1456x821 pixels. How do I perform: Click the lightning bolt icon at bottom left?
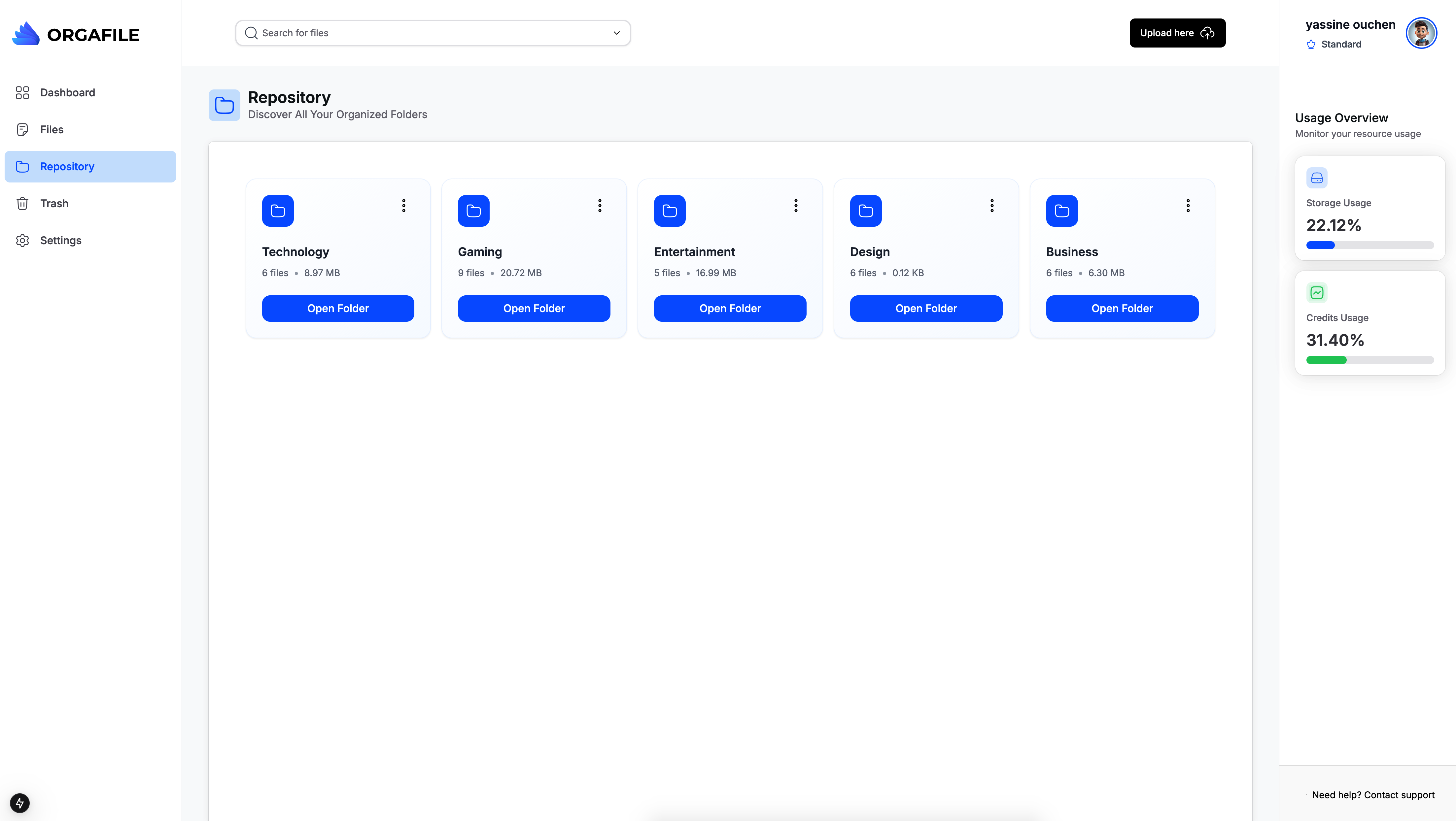coord(20,802)
